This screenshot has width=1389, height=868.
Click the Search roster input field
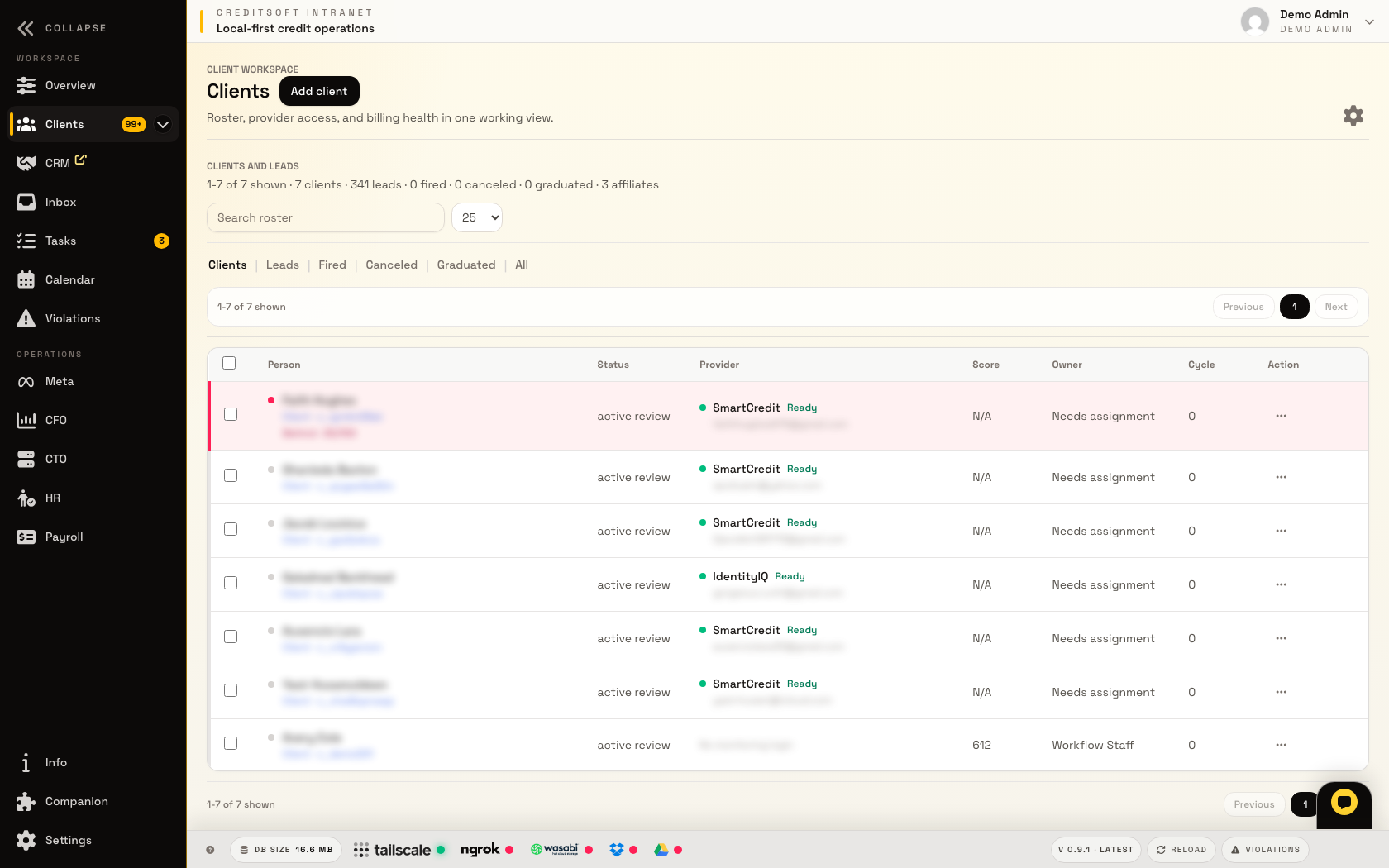coord(326,217)
